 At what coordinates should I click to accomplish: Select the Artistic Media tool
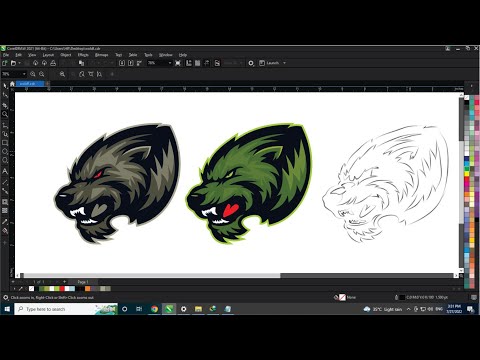coord(5,134)
